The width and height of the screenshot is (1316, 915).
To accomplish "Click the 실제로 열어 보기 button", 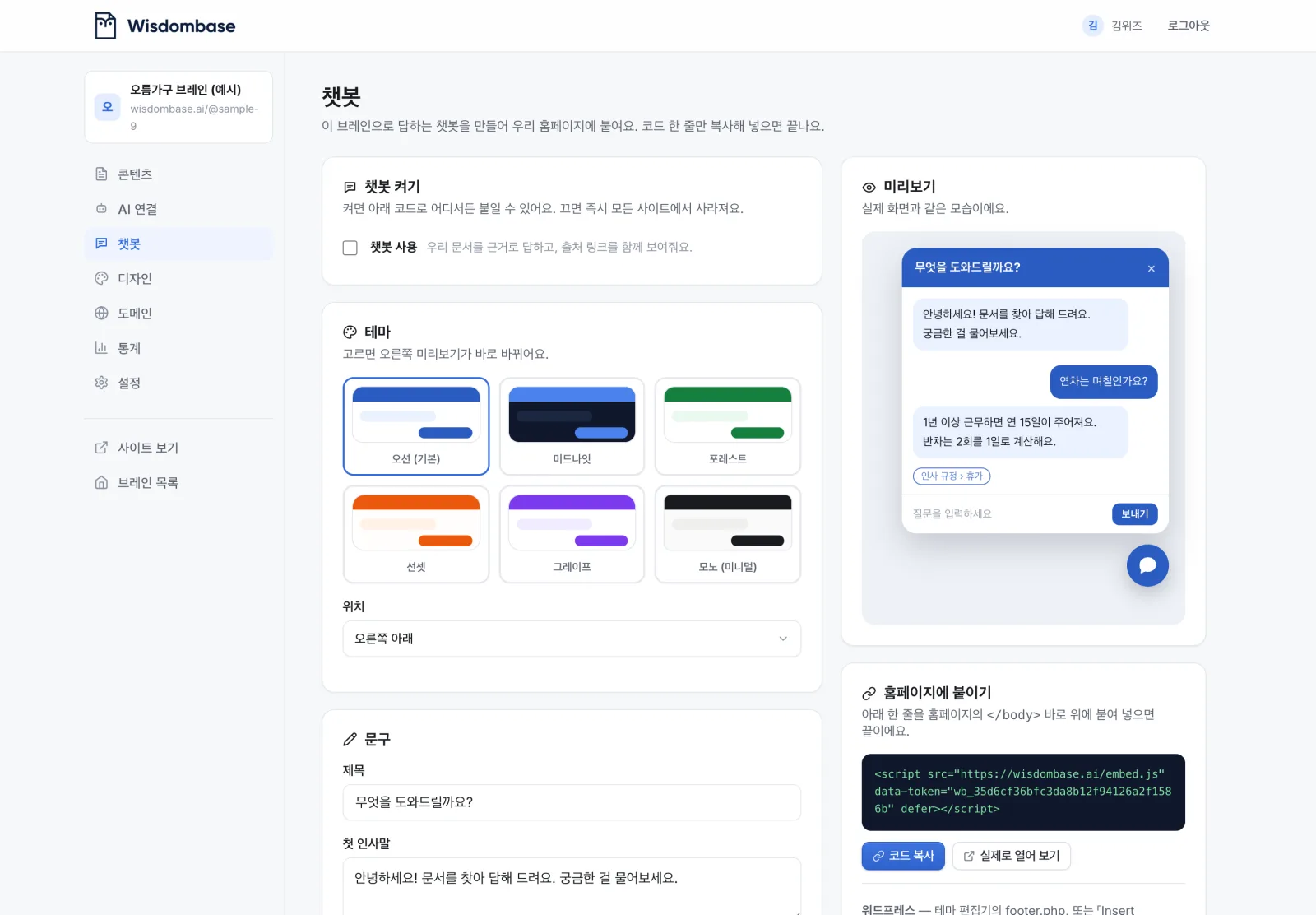I will click(1012, 856).
